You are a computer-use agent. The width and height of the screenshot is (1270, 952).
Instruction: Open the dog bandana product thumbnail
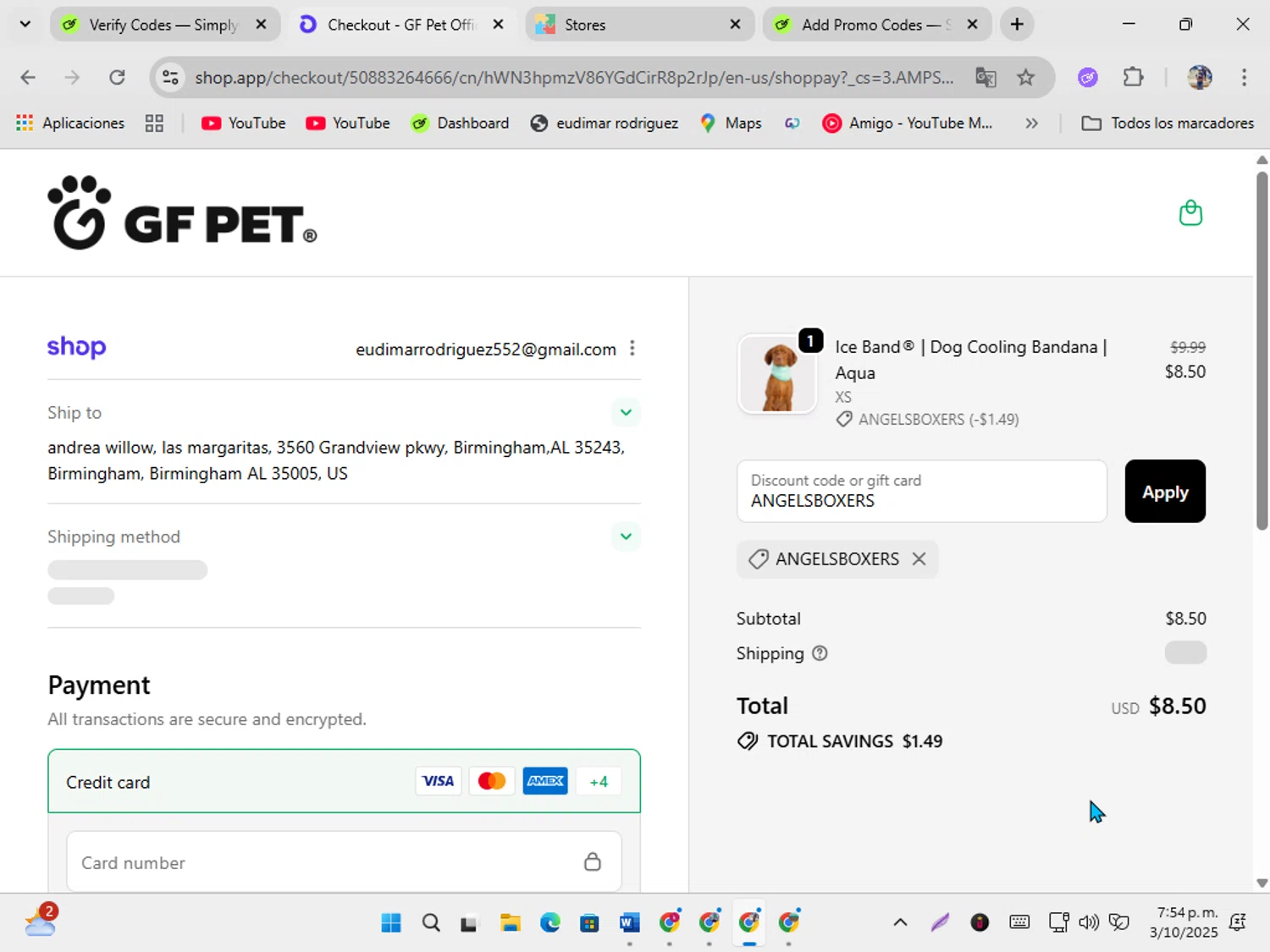777,373
